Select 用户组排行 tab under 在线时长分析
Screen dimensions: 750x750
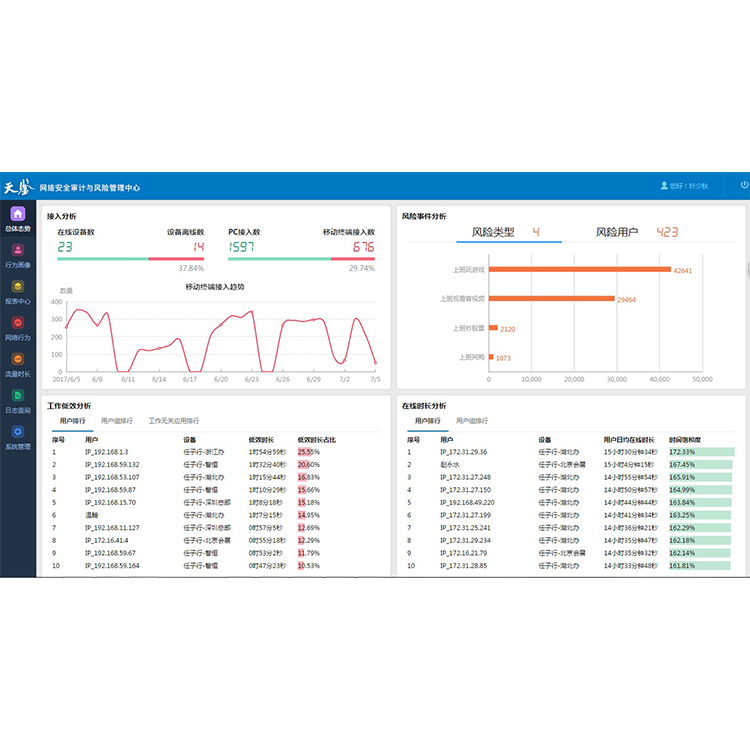click(x=472, y=421)
